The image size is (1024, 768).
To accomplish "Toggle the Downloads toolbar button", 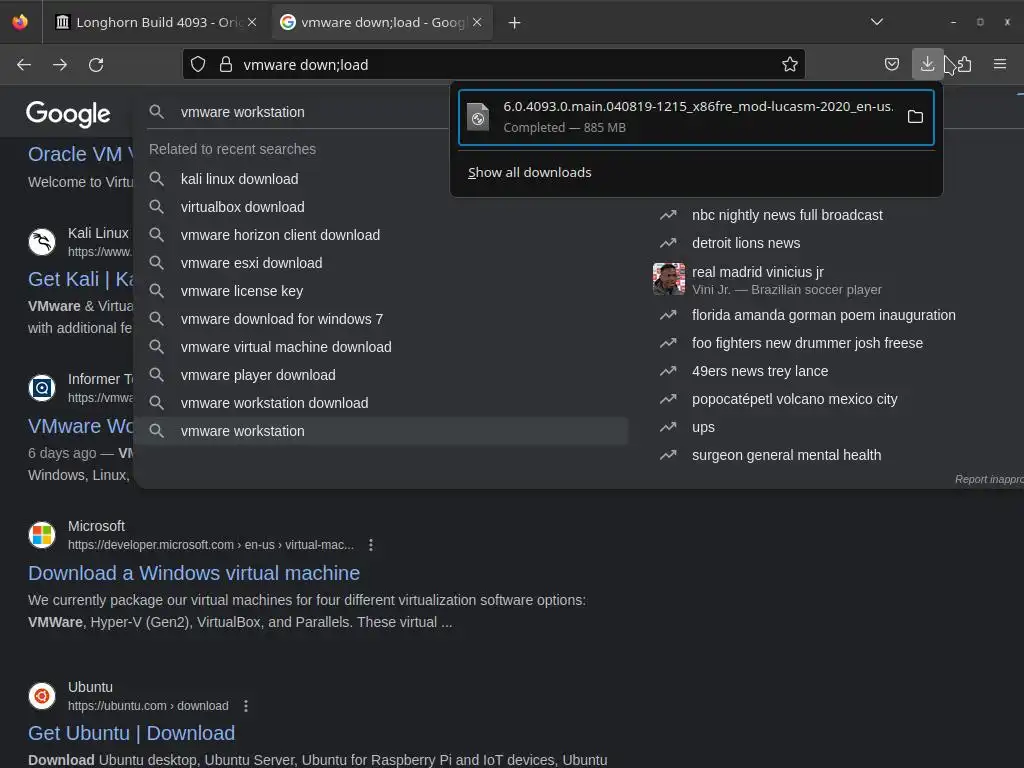I will pos(927,64).
